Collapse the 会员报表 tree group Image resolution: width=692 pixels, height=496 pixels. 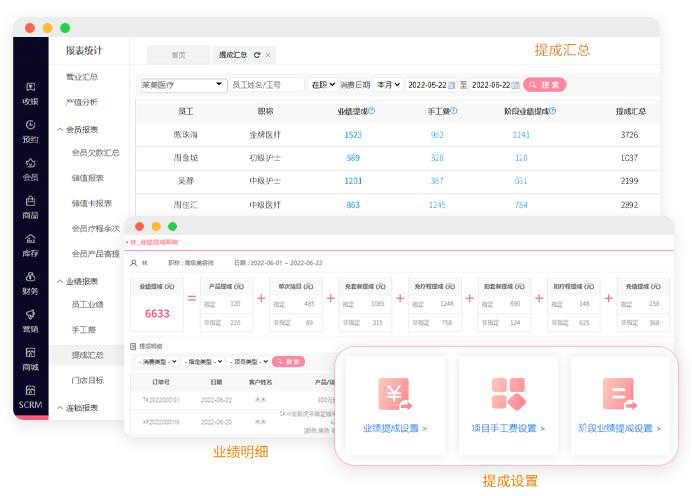(x=60, y=130)
